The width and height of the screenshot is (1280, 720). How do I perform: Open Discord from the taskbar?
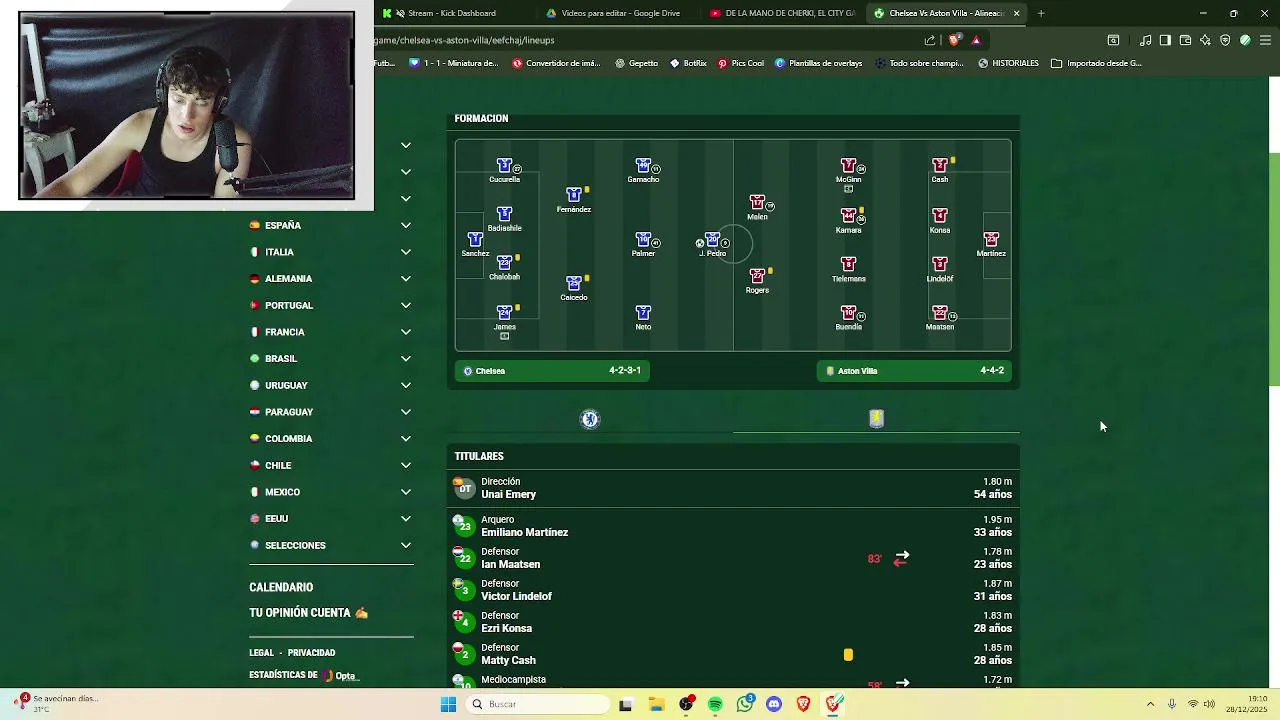click(x=774, y=704)
